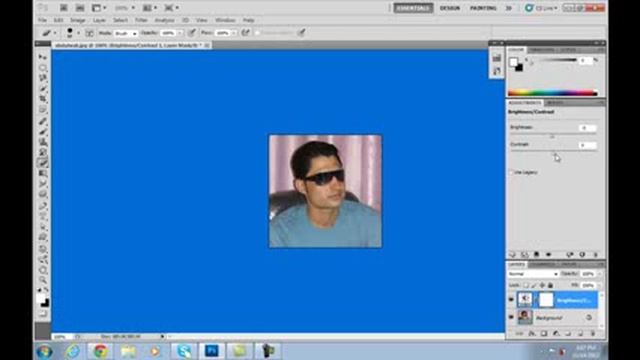Enable airbrush mode icon in options bar
The height and width of the screenshot is (360, 640).
pos(245,33)
